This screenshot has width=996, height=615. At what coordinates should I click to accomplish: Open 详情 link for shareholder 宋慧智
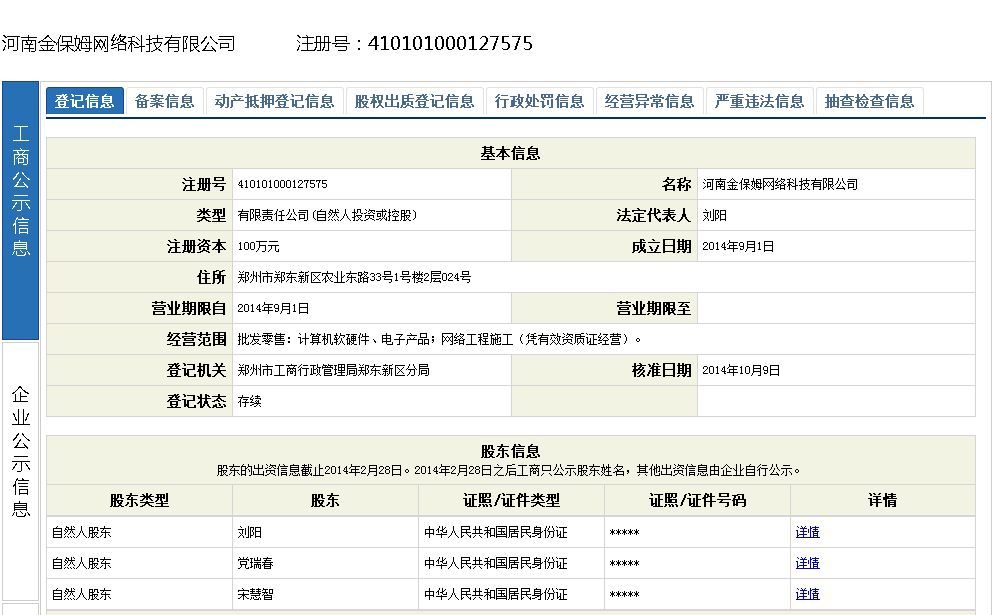pos(807,594)
